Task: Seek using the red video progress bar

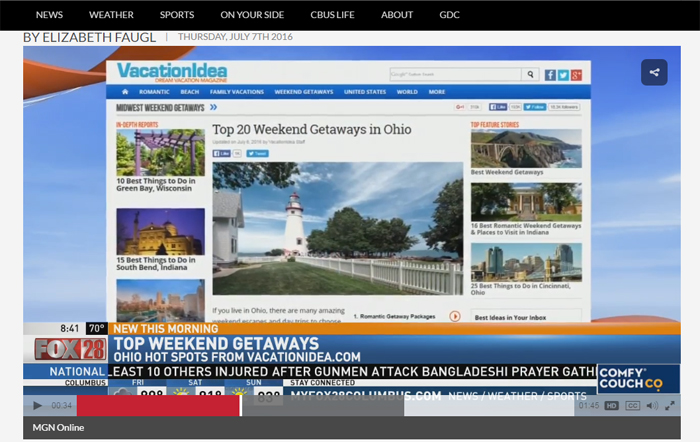Action: 159,405
